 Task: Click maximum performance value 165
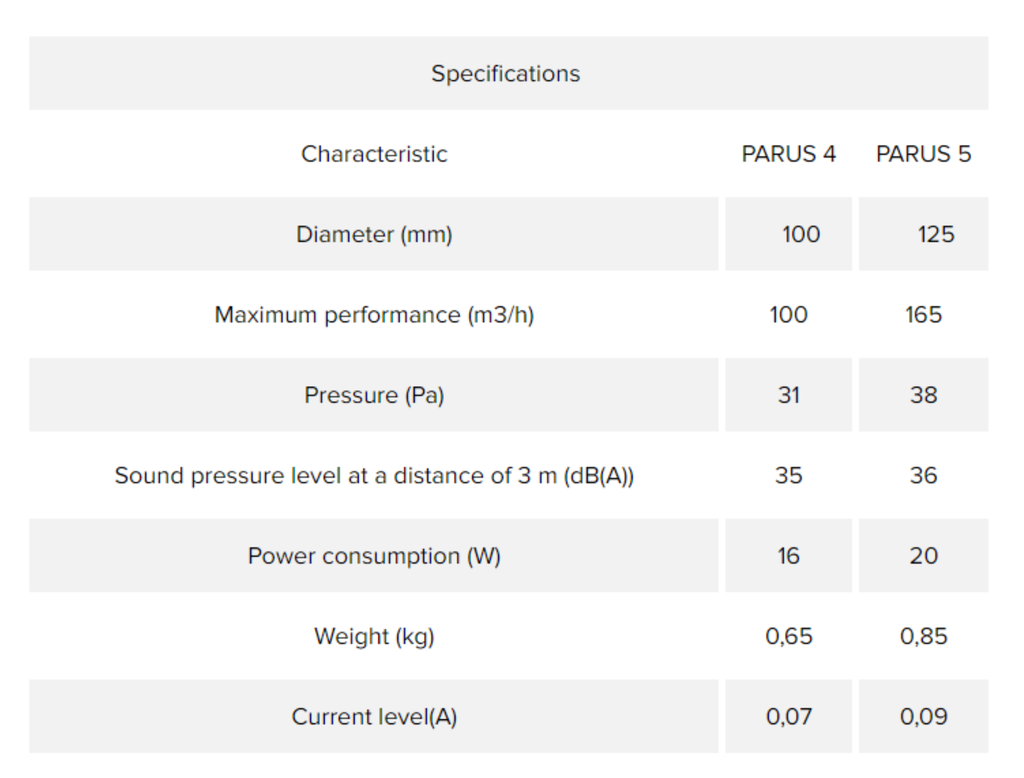pos(923,314)
